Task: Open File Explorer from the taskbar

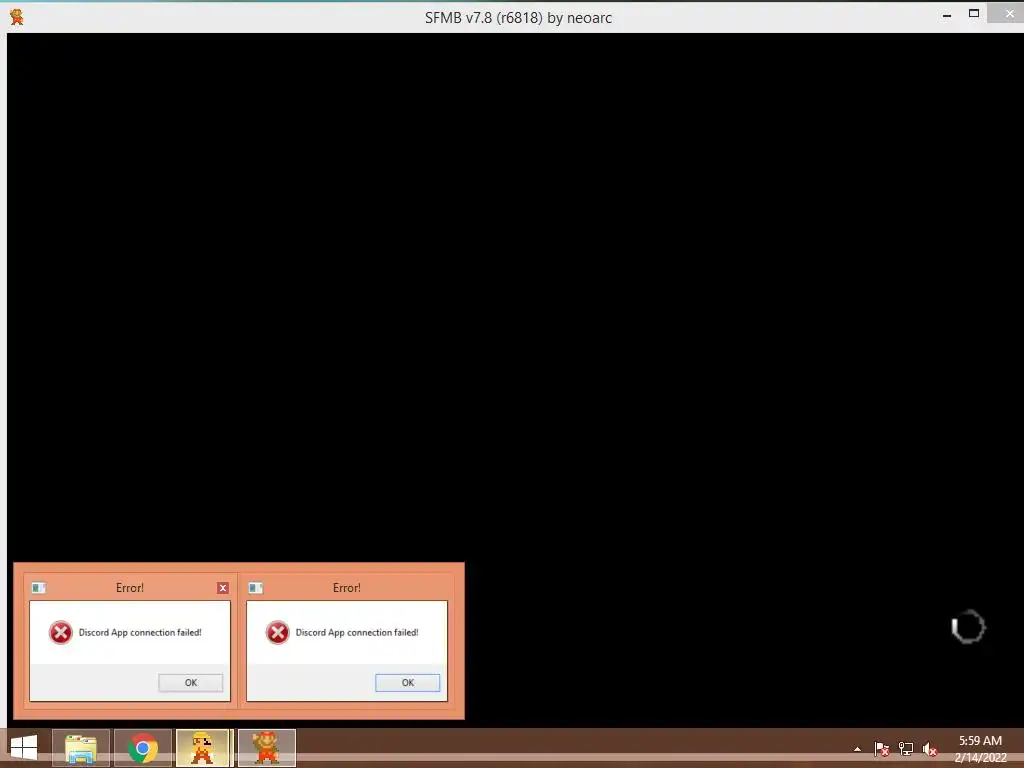Action: click(x=81, y=748)
